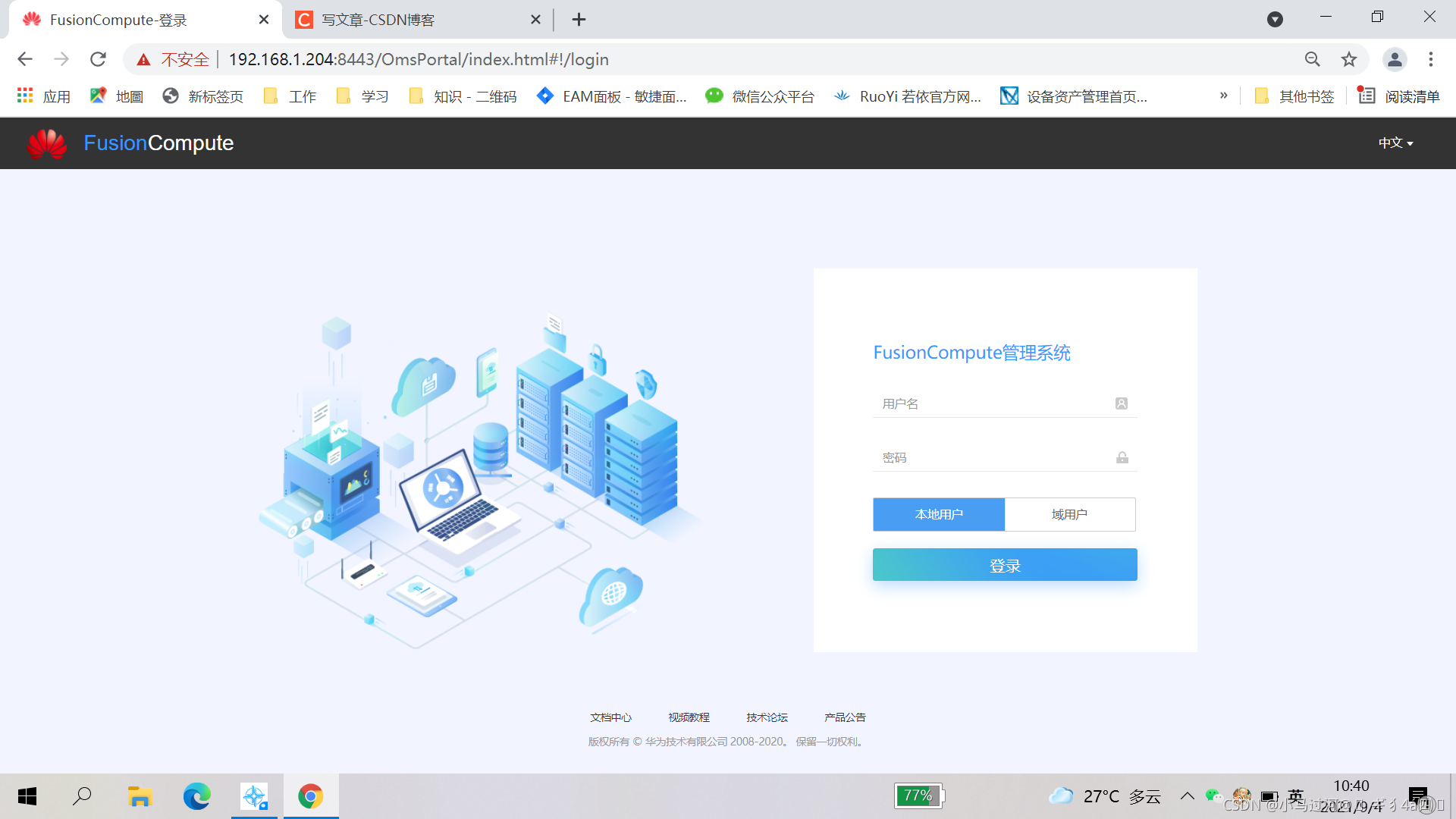Screen dimensions: 1456x819
Task: Click the lock icon in password field
Action: pyautogui.click(x=1121, y=457)
